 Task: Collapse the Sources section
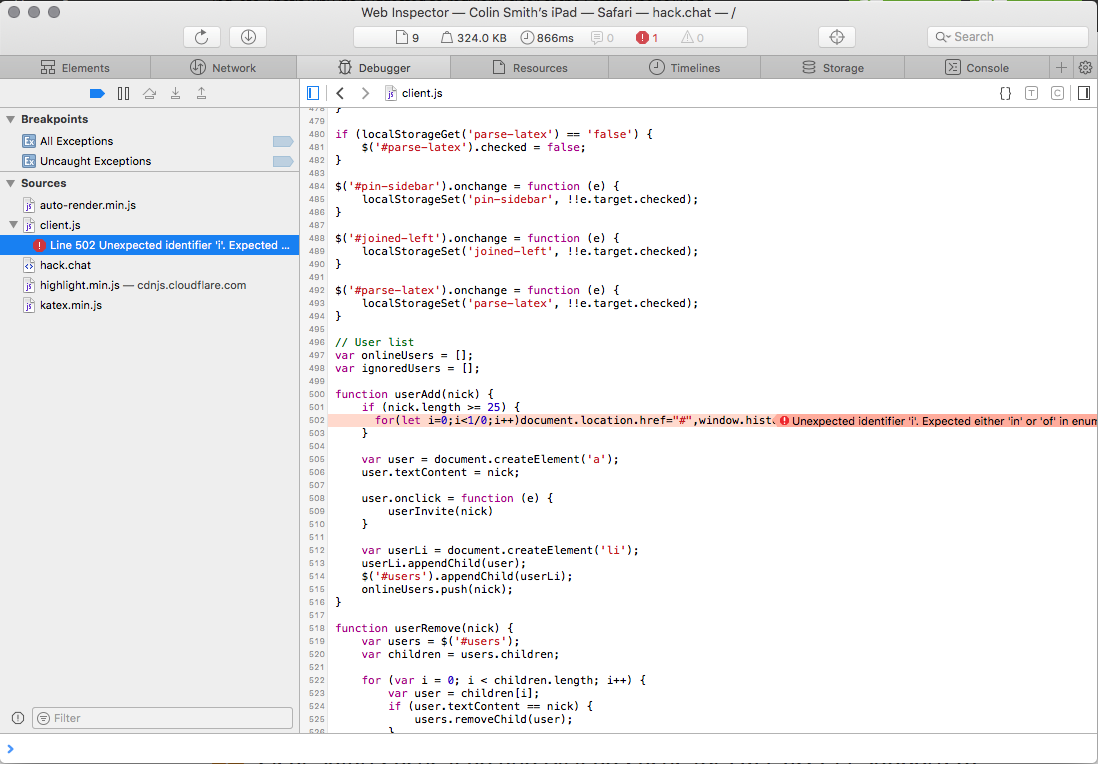pyautogui.click(x=11, y=183)
